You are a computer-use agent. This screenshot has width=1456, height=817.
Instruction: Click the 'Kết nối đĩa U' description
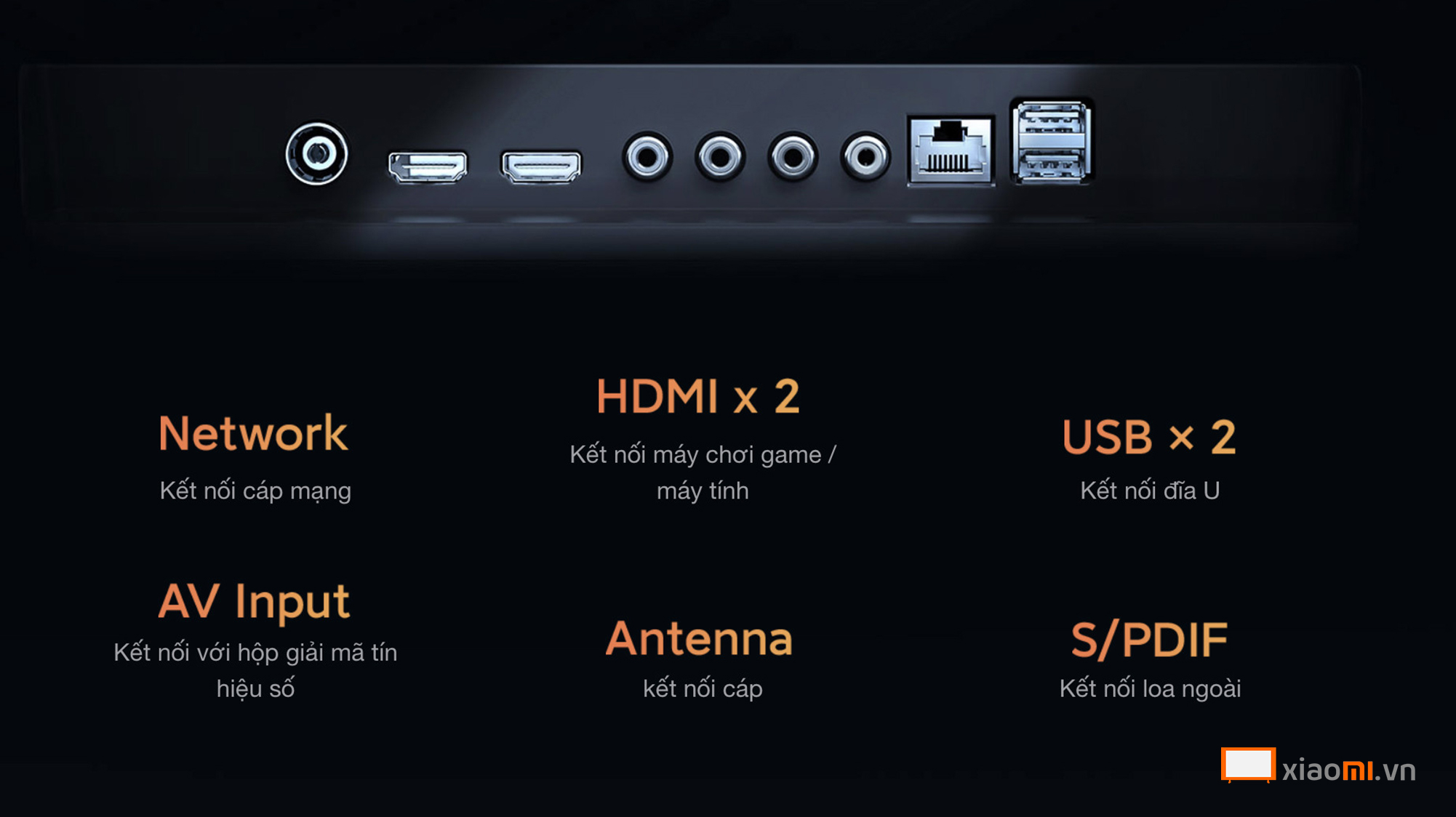pyautogui.click(x=1150, y=491)
